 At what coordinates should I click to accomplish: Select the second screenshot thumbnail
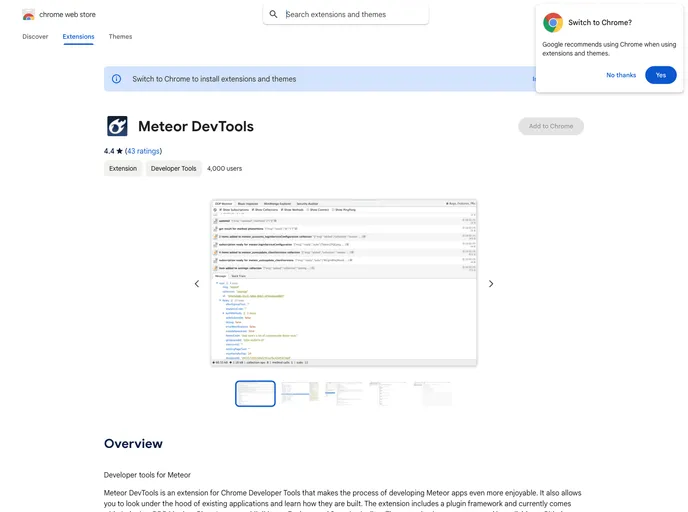pyautogui.click(x=300, y=394)
